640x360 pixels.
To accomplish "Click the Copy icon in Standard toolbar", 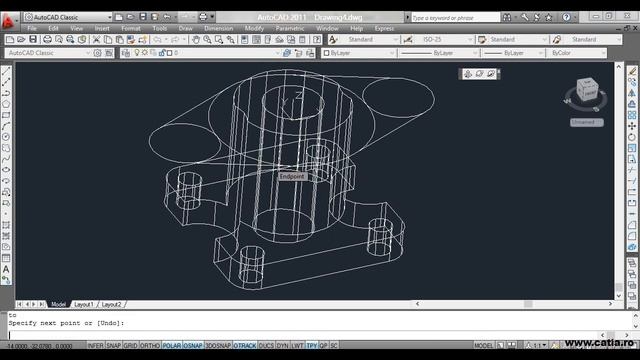I will pyautogui.click(x=108, y=40).
